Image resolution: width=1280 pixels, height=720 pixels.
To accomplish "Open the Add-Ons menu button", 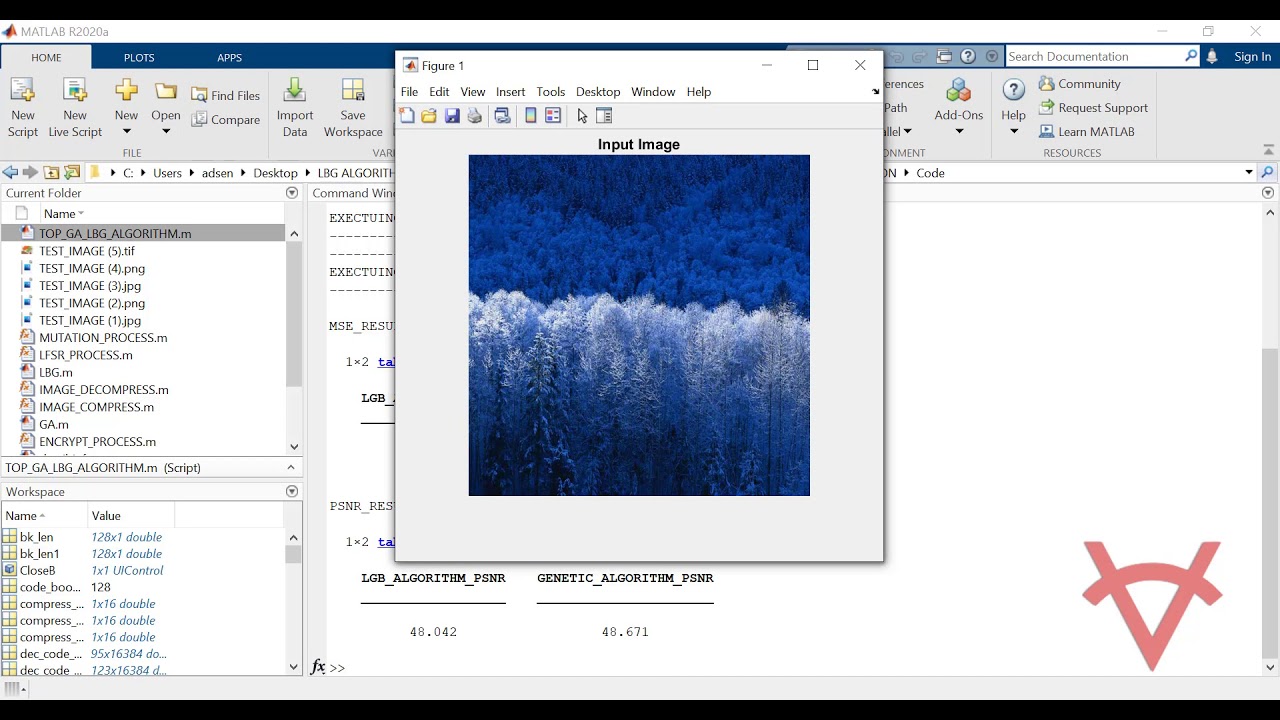I will pos(959,108).
